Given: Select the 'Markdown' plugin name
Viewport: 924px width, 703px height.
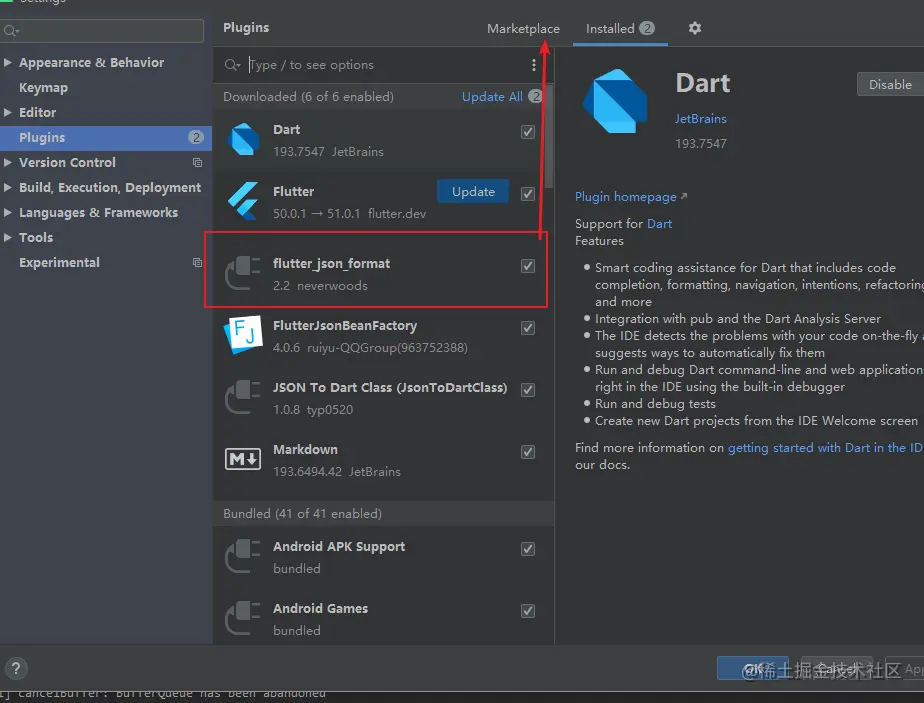Looking at the screenshot, I should (305, 449).
